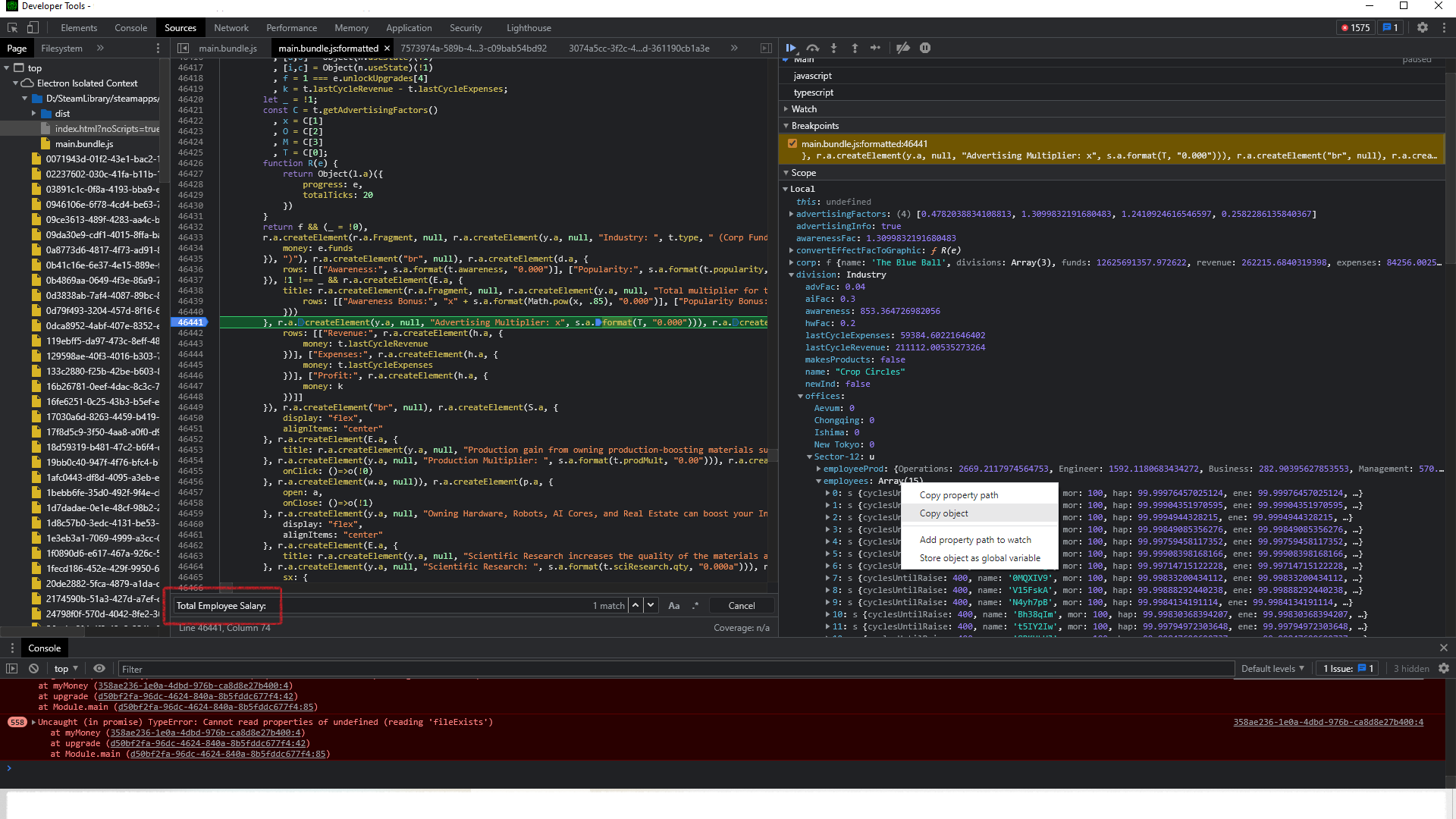Toggle match case in search
Viewport: 1456px width, 819px height.
coord(673,605)
